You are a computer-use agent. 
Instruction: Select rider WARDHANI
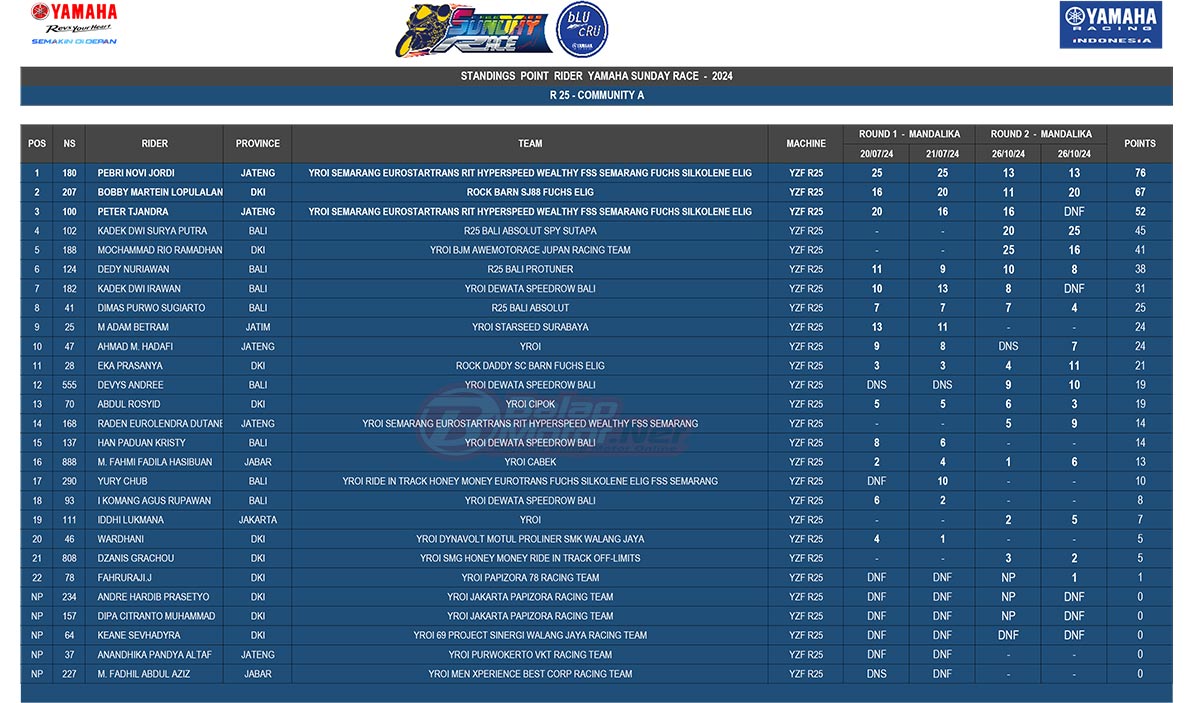coord(121,539)
